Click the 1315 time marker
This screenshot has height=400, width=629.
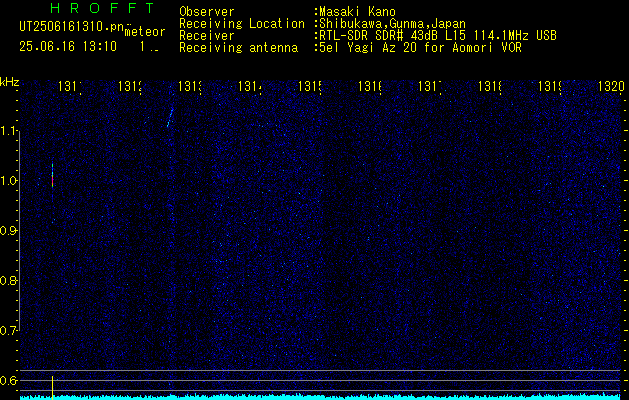(x=309, y=86)
